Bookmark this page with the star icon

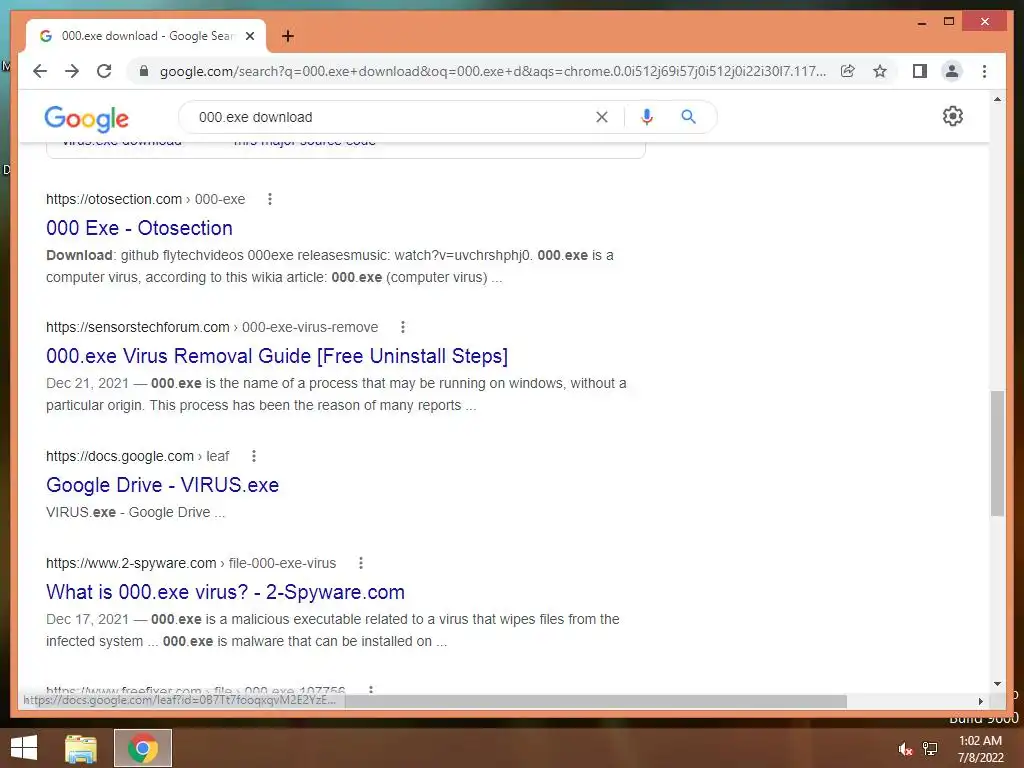click(x=880, y=71)
